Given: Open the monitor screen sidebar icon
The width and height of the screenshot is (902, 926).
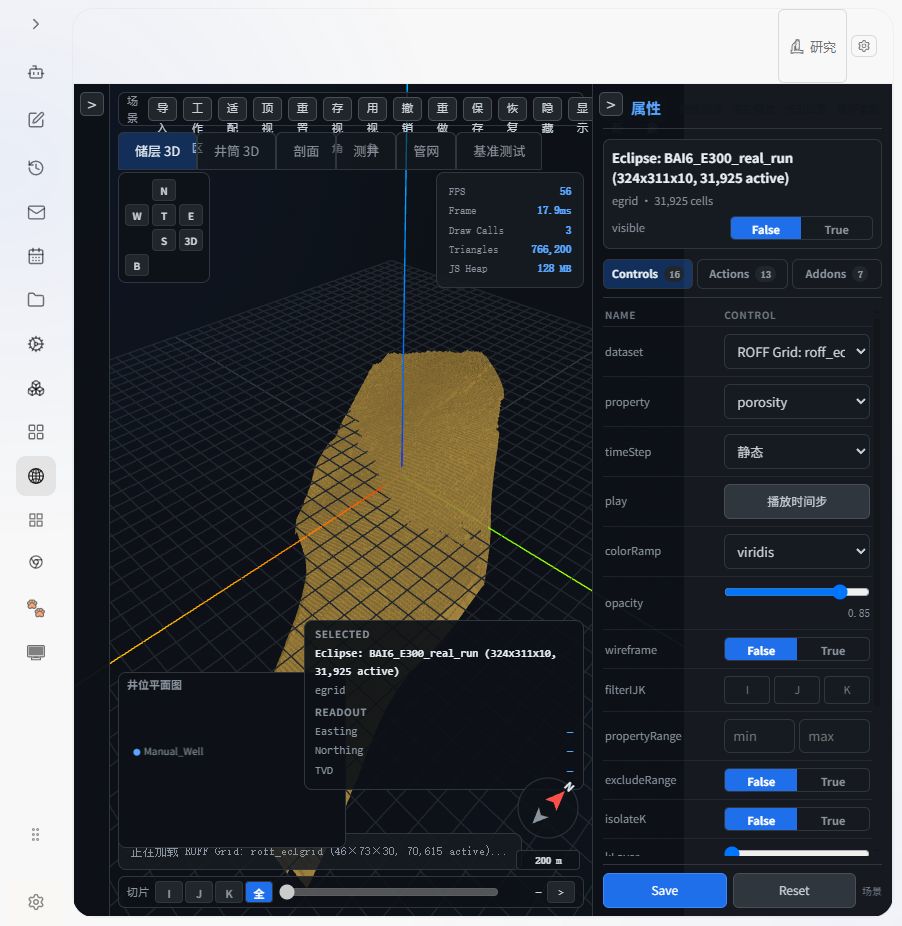Looking at the screenshot, I should pyautogui.click(x=36, y=652).
